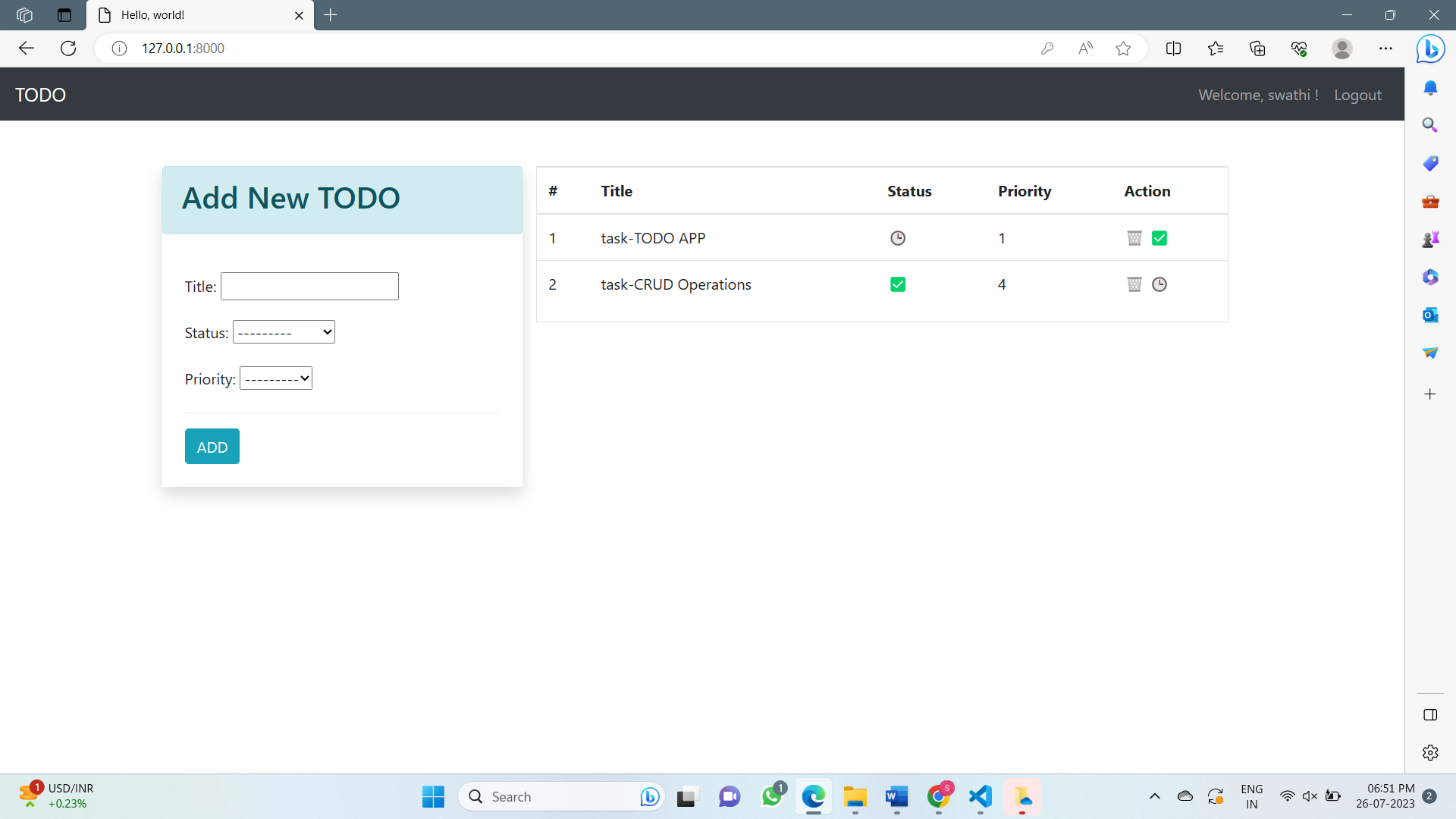Screen dimensions: 1456x819
Task: Open Outlook from the Edge sidebar
Action: tap(1430, 315)
